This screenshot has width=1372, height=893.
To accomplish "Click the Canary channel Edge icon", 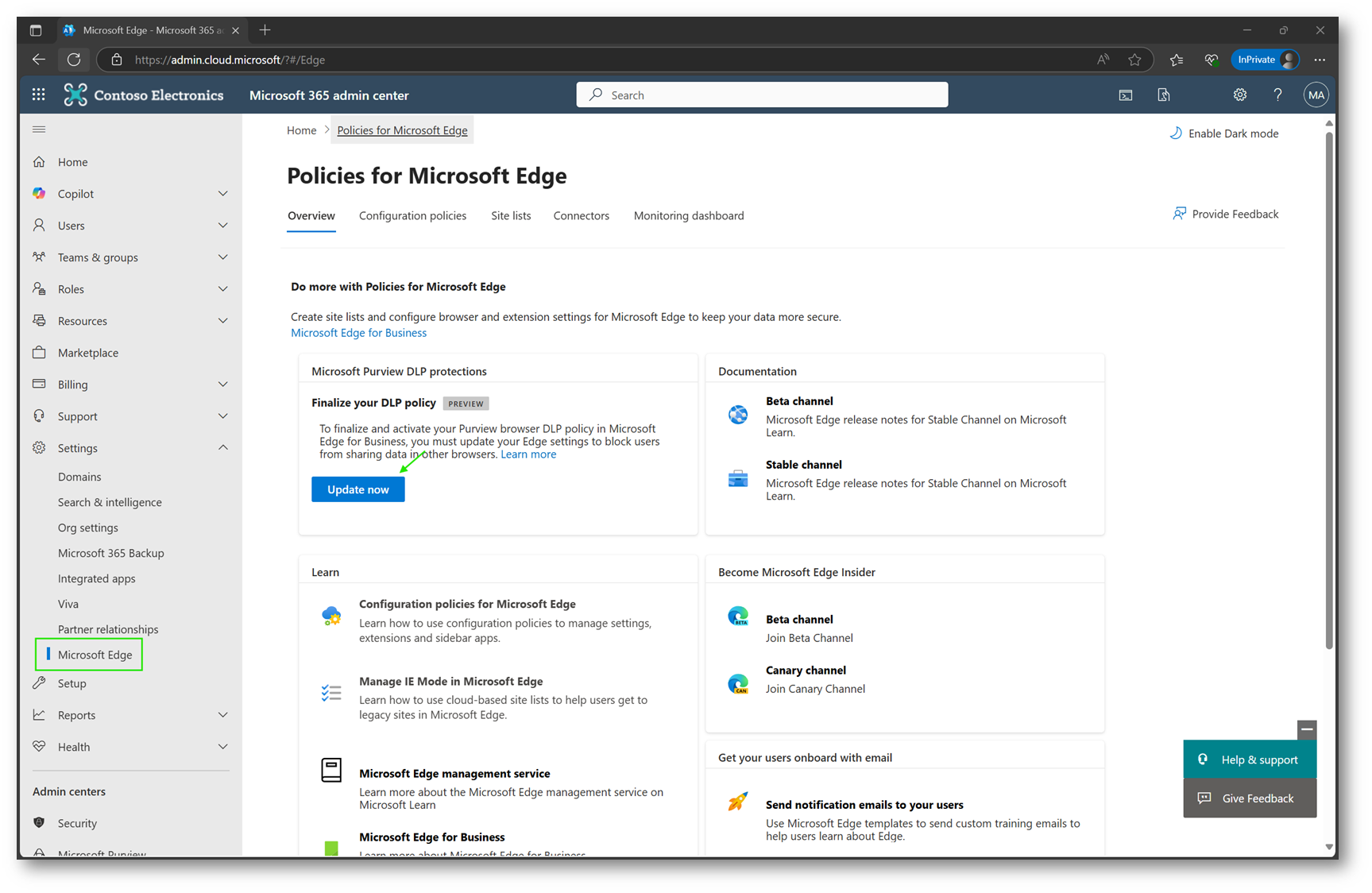I will tap(738, 682).
